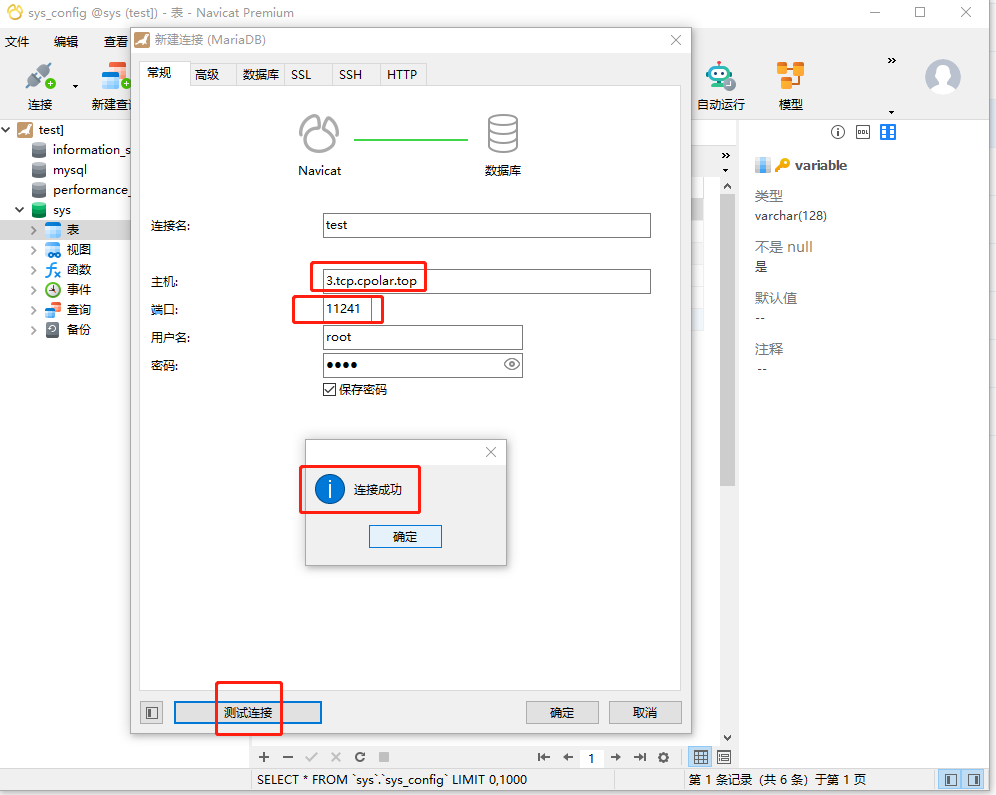The image size is (996, 795).
Task: Click the refresh records icon
Action: (360, 757)
